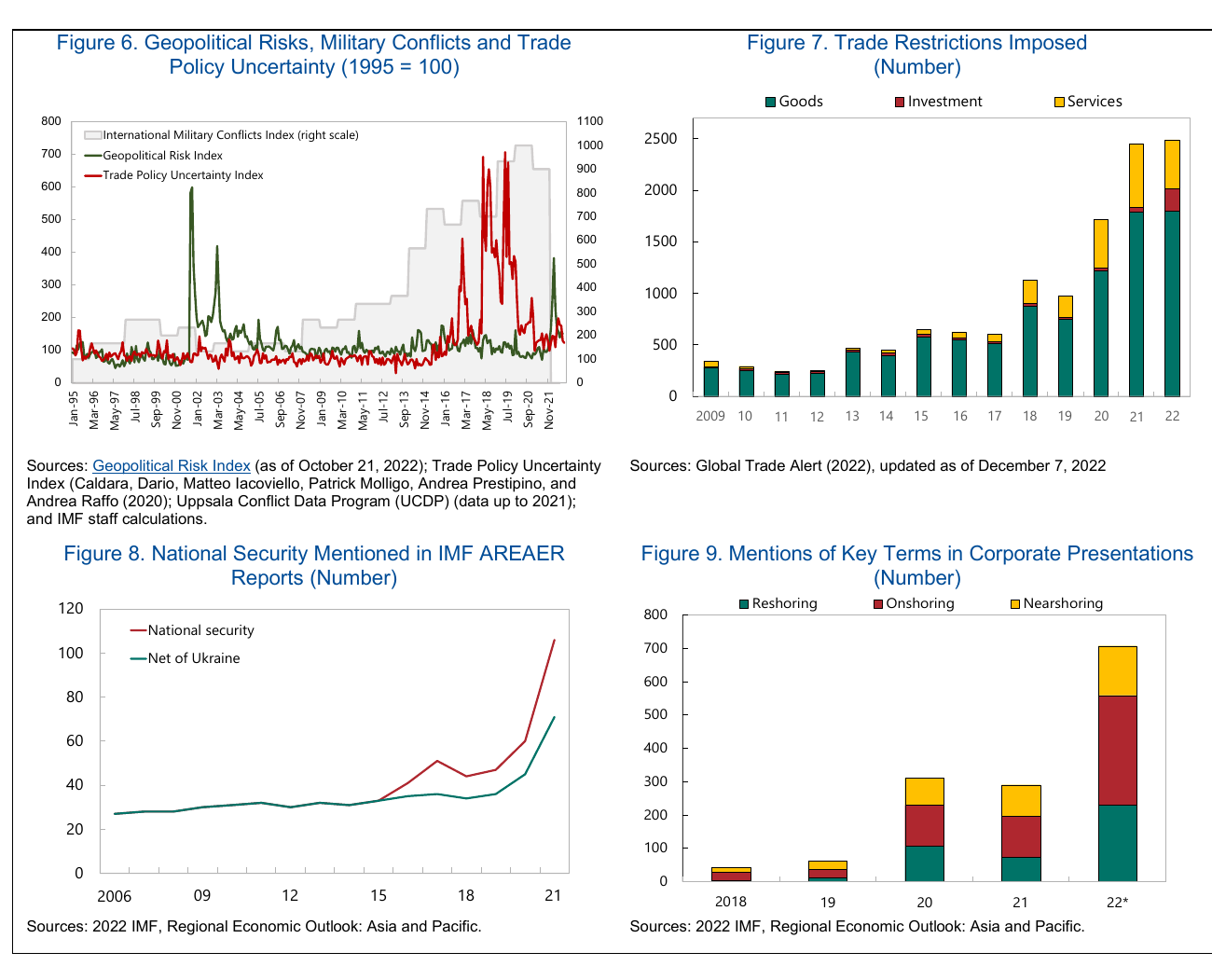Click the Figure 9 sources line
The height and width of the screenshot is (980, 1212).
click(857, 926)
